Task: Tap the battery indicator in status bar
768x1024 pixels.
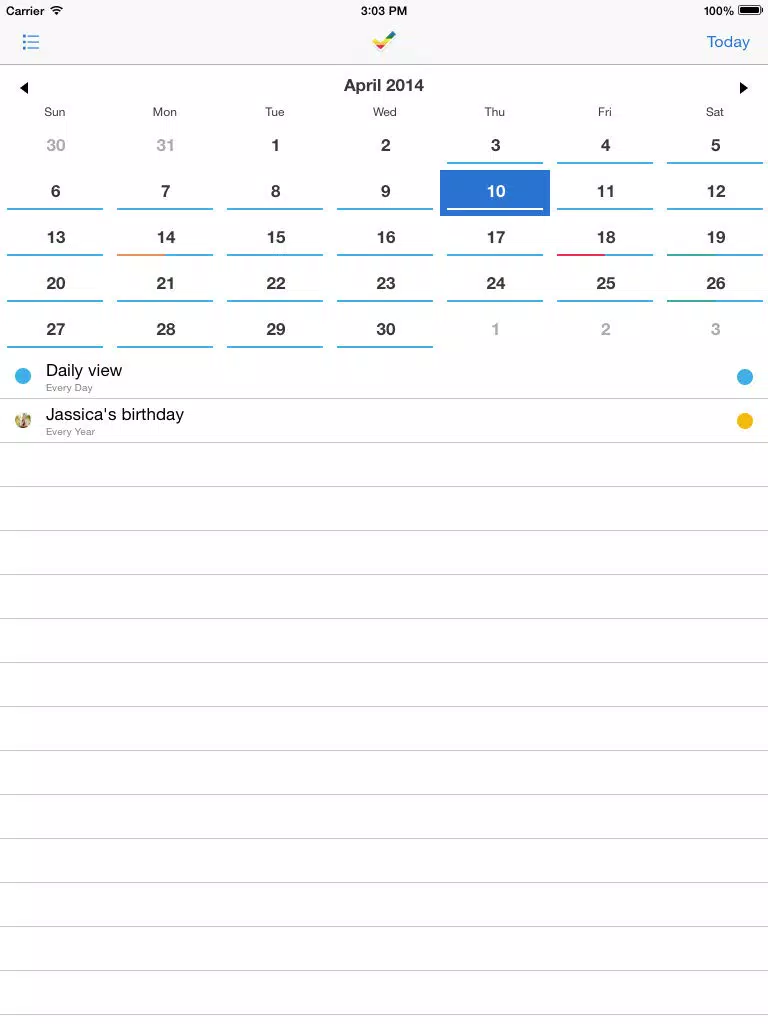Action: 750,10
